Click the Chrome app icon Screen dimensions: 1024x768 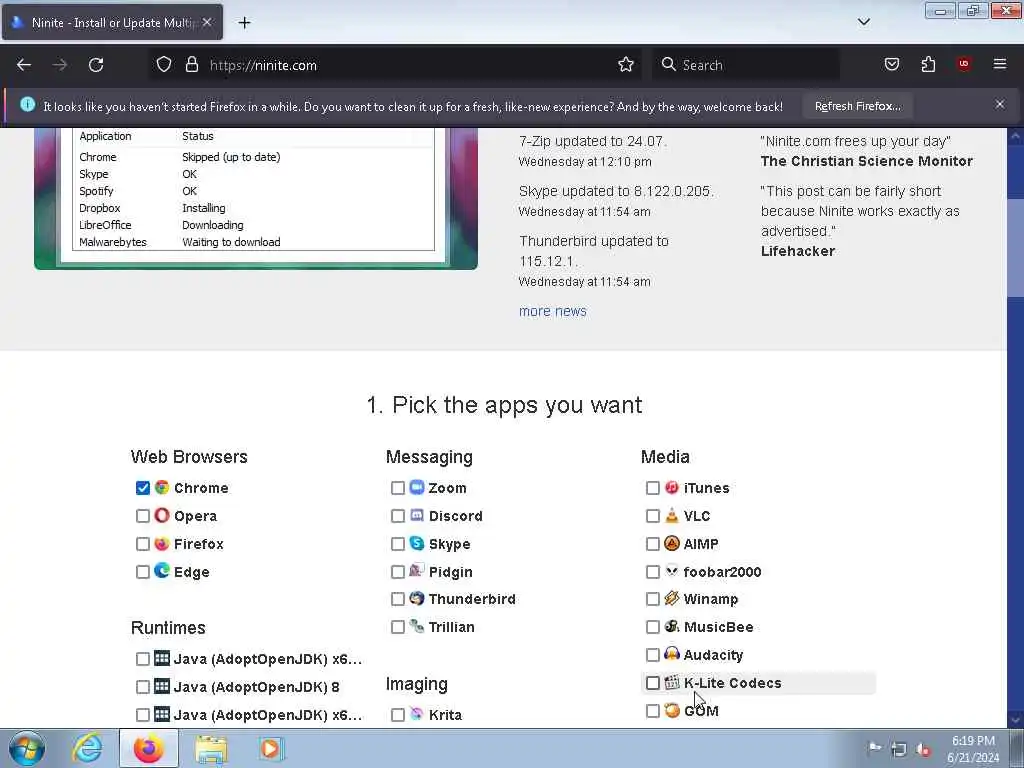[162, 487]
